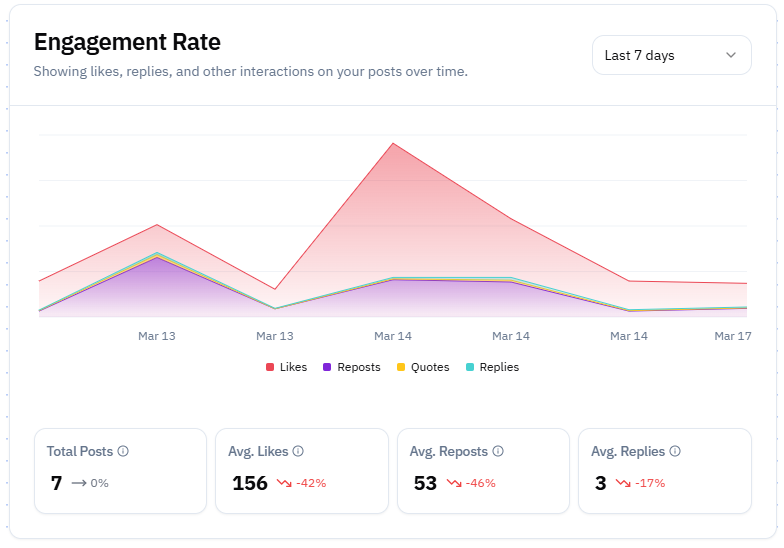Screen dimensions: 784x548
Task: Toggle the Likes series in the legend
Action: tap(286, 367)
